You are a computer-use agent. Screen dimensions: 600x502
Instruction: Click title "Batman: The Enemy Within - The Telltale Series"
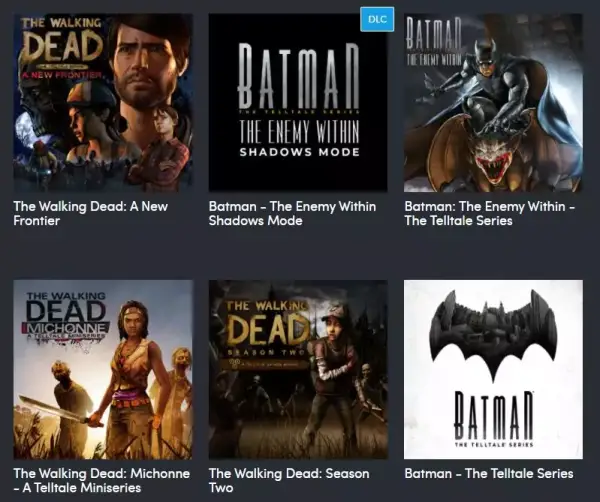click(x=489, y=214)
